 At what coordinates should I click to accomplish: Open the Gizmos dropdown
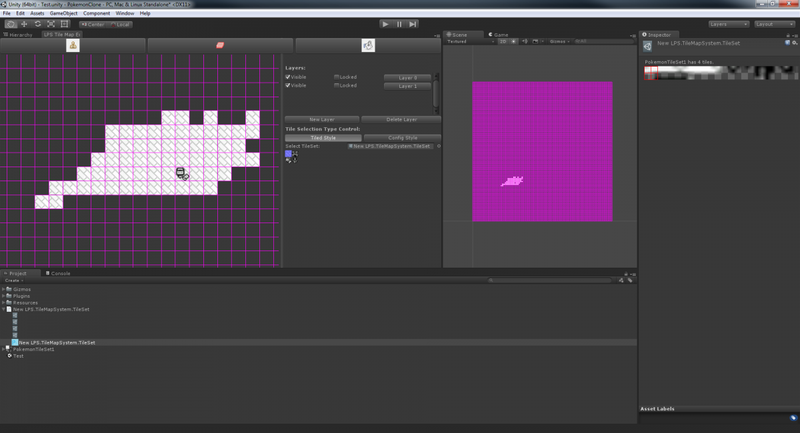[x=559, y=41]
